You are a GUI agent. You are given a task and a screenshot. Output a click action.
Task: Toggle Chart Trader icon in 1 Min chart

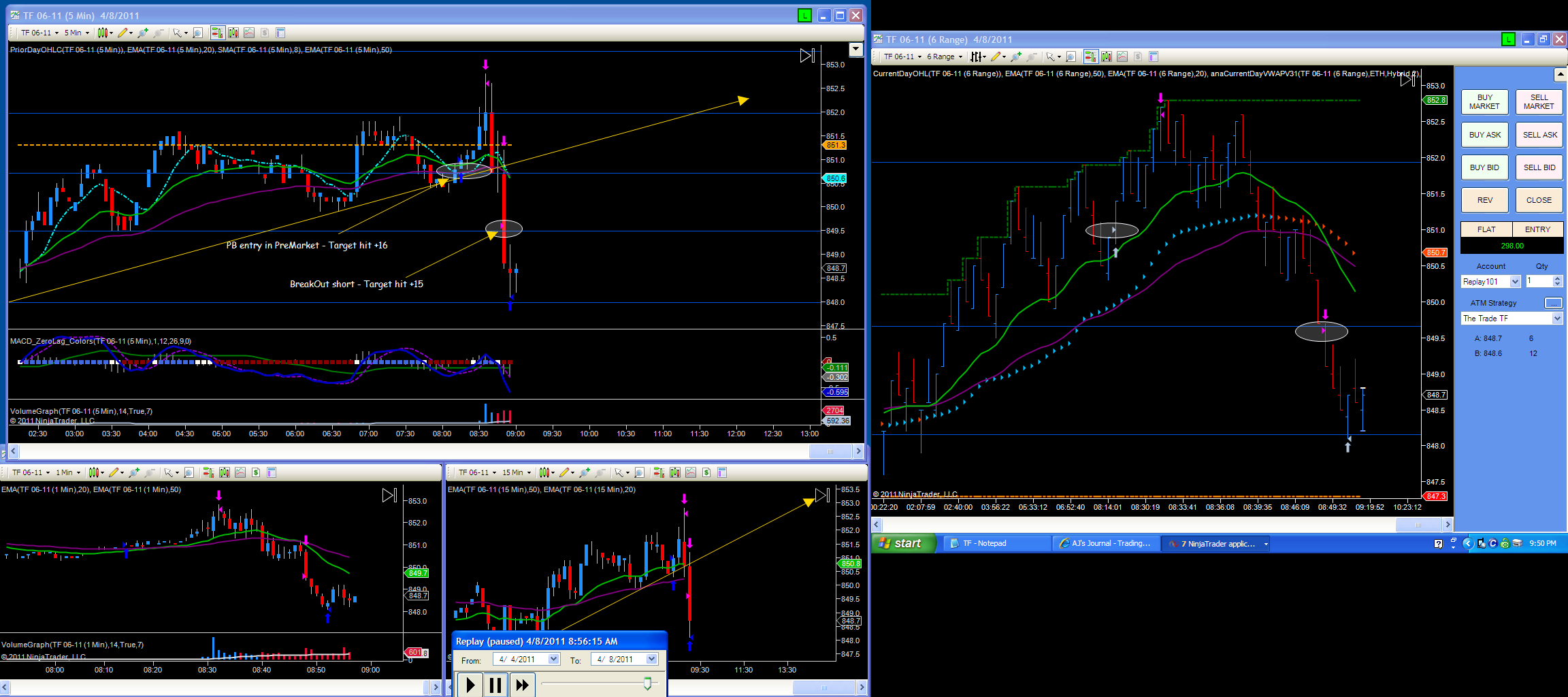pos(208,472)
